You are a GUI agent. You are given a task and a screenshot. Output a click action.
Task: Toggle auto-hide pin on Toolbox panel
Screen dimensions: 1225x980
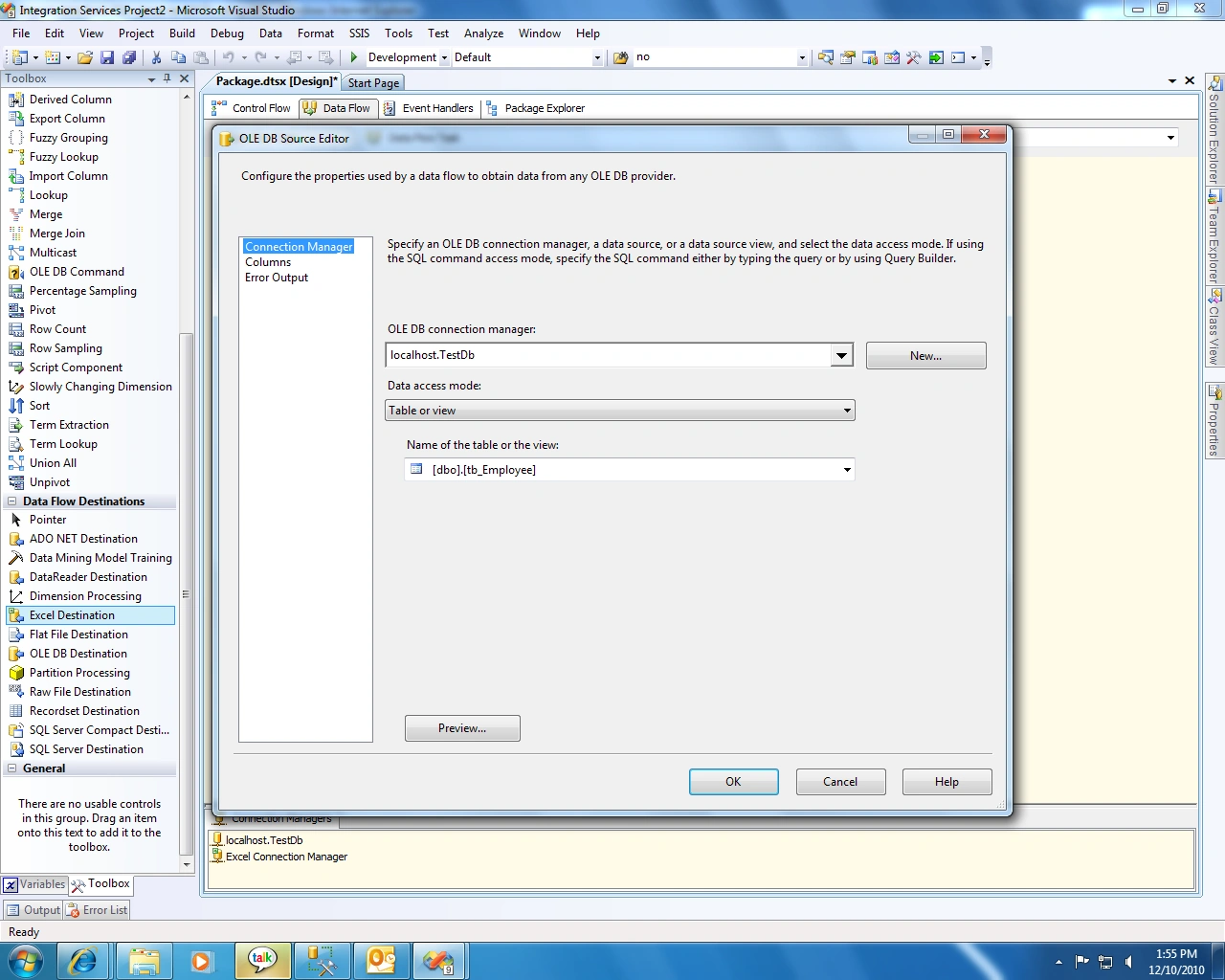[x=167, y=78]
